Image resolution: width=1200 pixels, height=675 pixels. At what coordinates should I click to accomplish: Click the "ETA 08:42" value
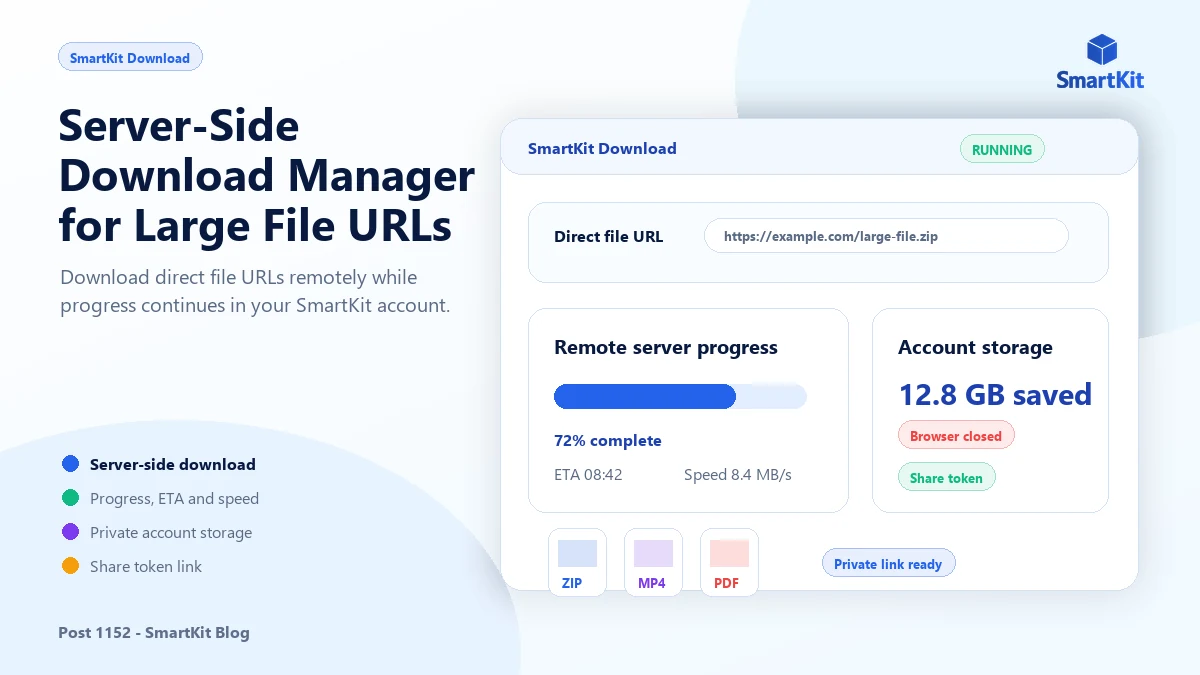coord(588,475)
